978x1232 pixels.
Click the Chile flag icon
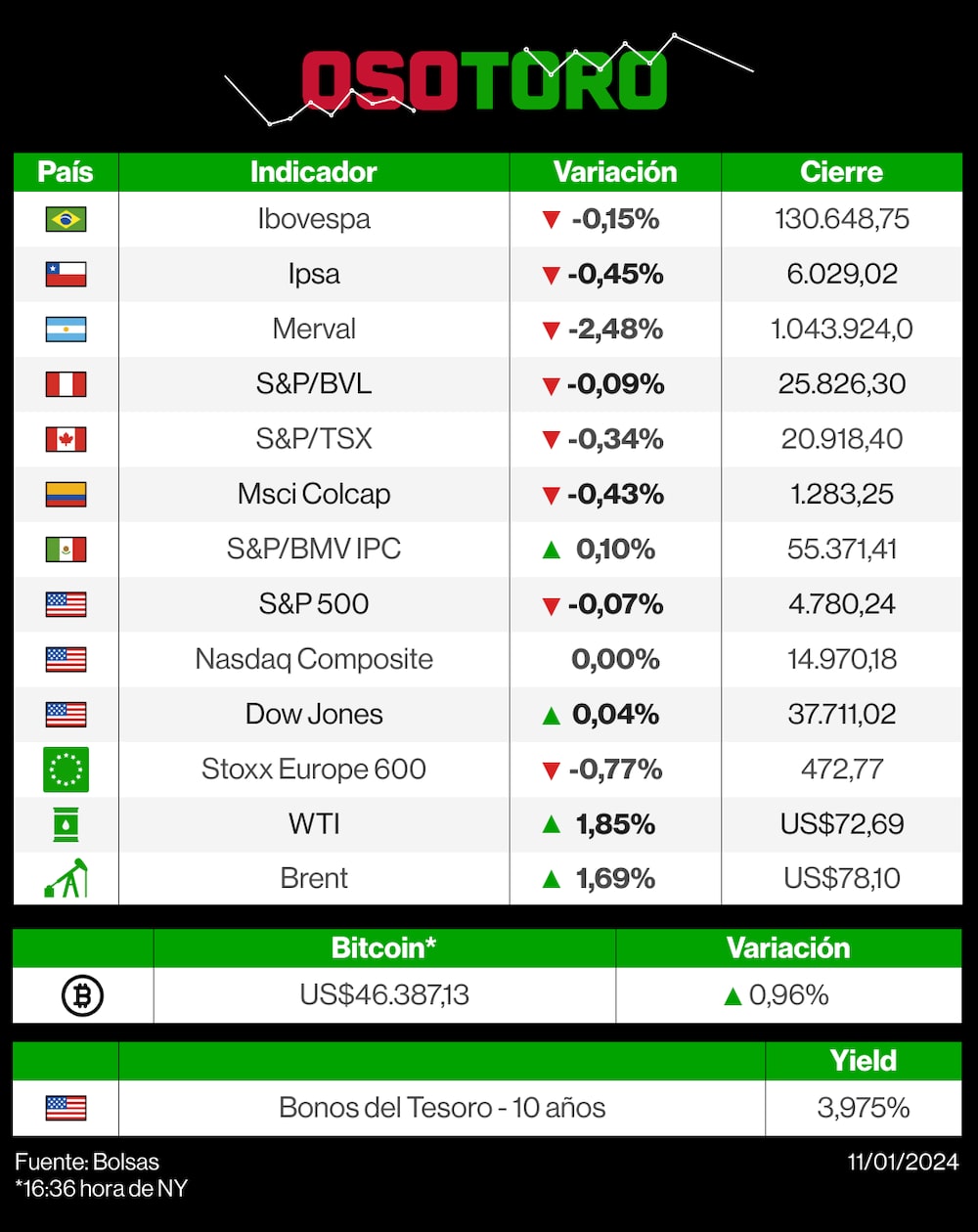point(66,274)
